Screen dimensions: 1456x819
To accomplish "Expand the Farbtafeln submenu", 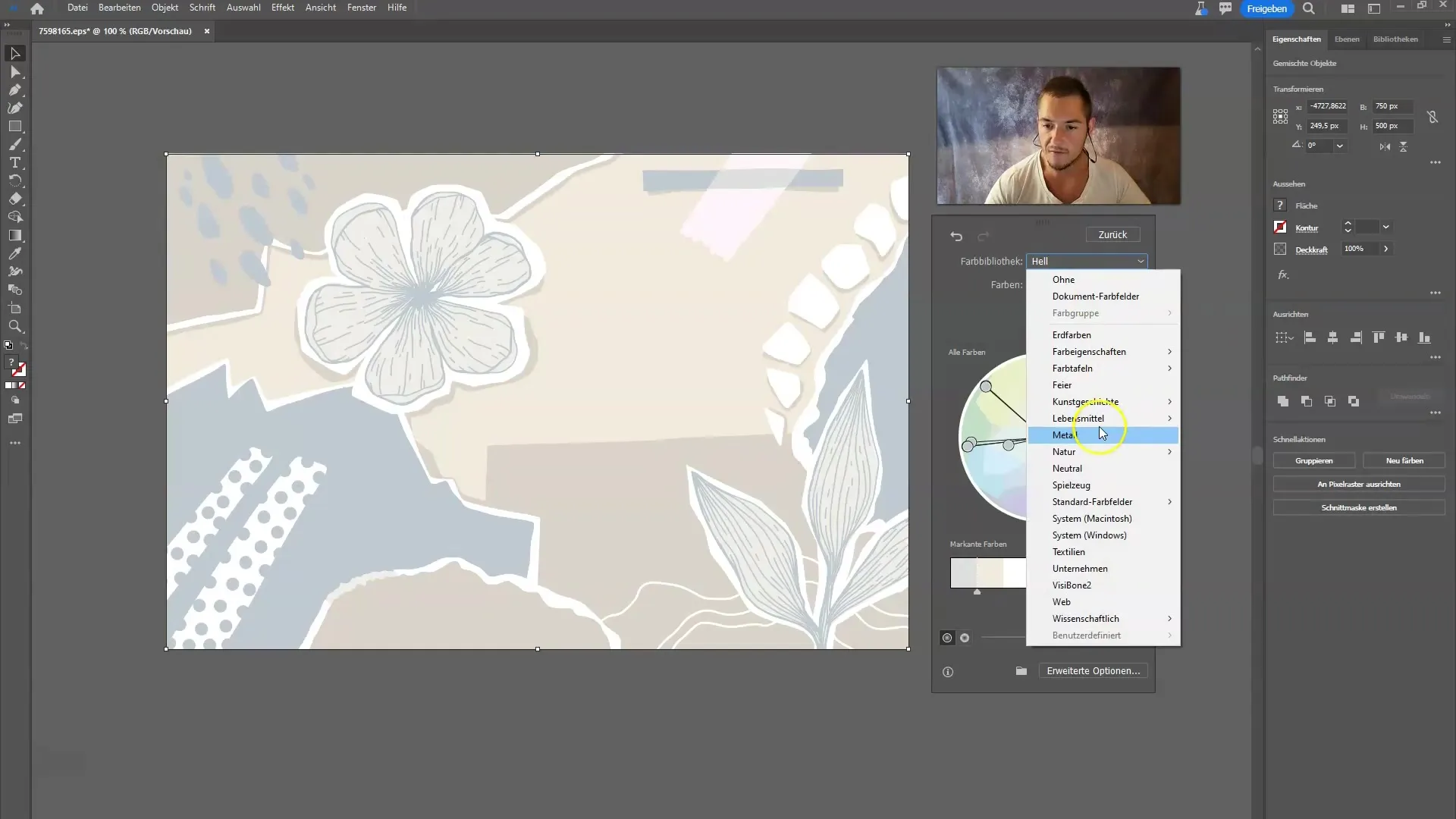I will click(1103, 369).
